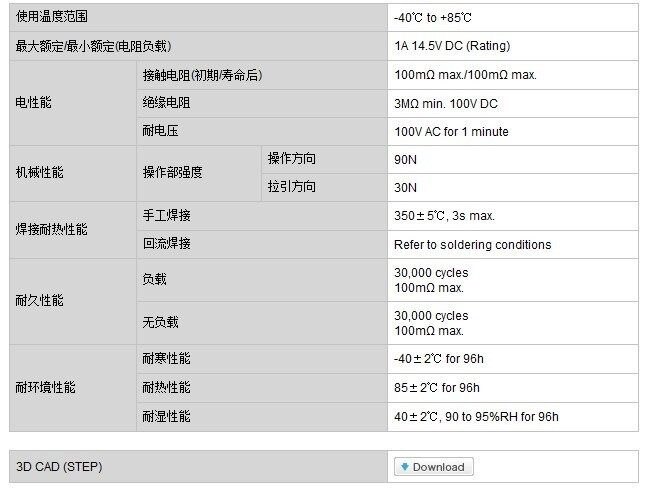Click the 接触电阻(初期/寿命后) label
Viewport: 662px width, 492px height.
(203, 75)
